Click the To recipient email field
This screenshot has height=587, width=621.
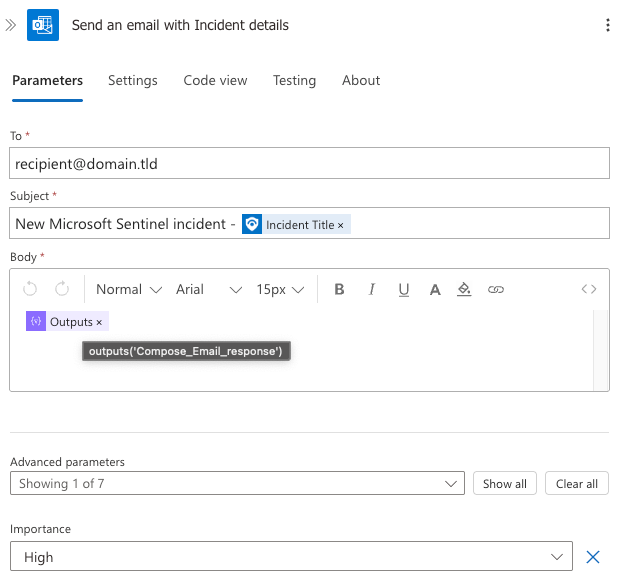(309, 163)
